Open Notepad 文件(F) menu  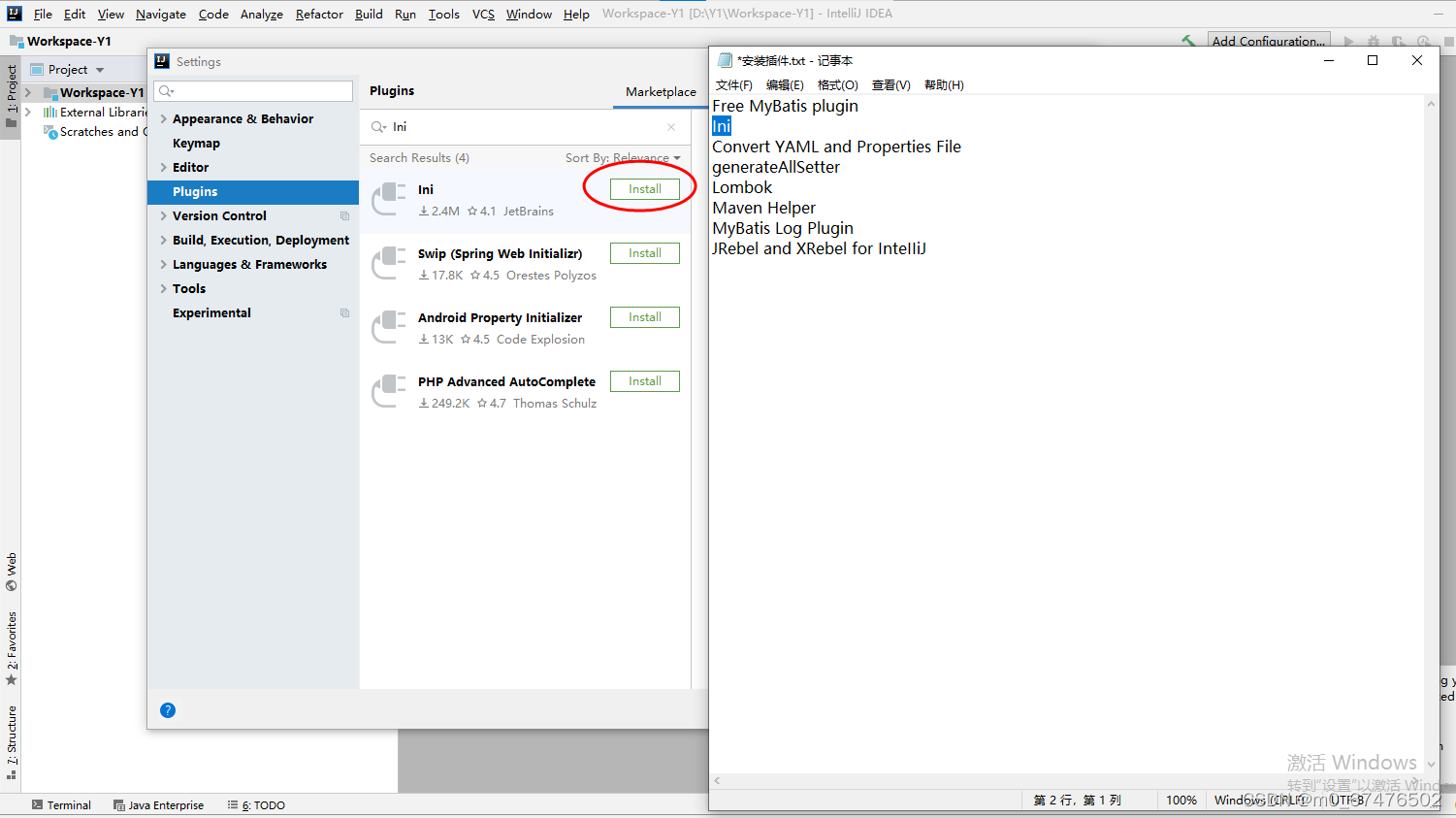[733, 85]
